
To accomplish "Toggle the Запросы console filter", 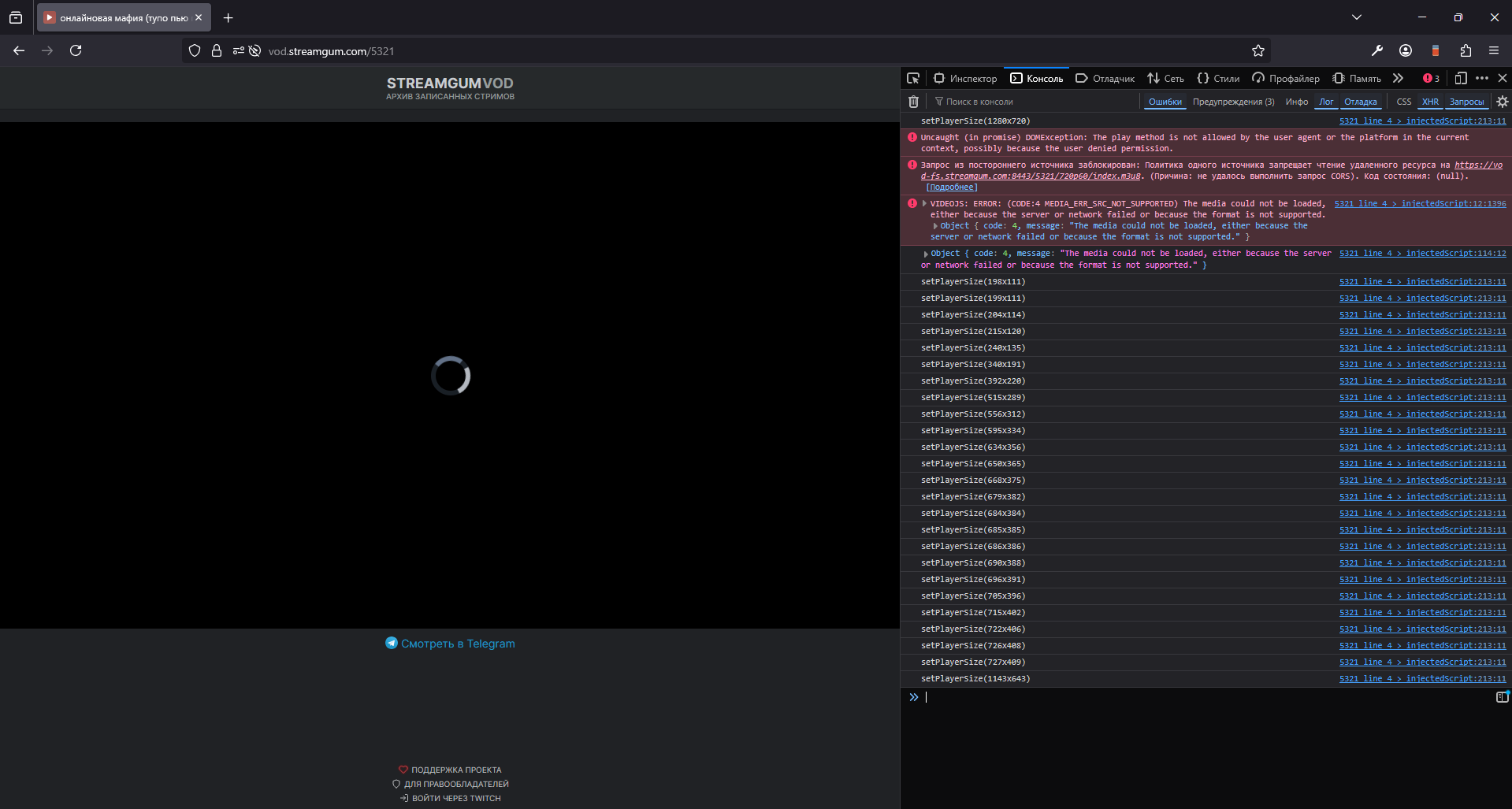I will [x=1466, y=102].
